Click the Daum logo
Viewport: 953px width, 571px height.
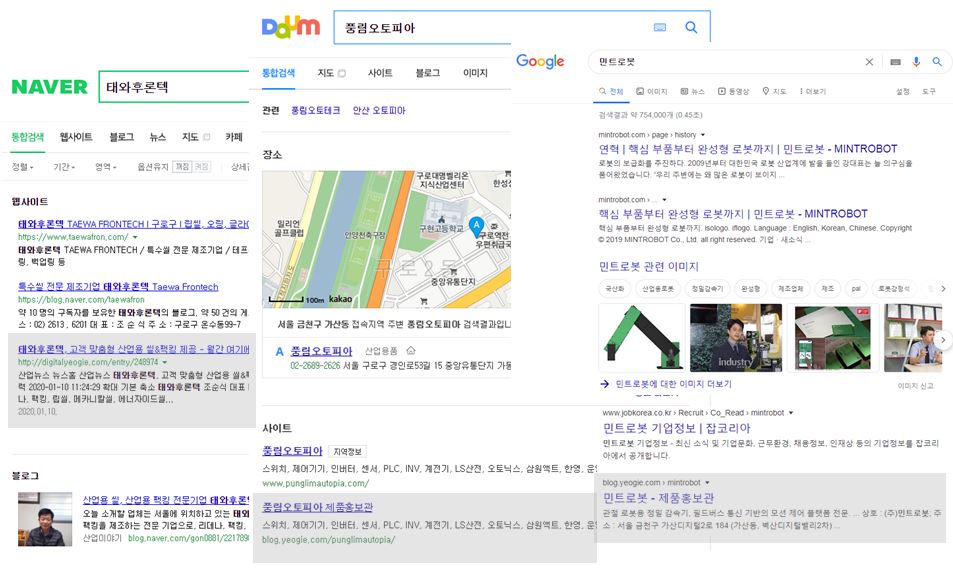tap(291, 27)
